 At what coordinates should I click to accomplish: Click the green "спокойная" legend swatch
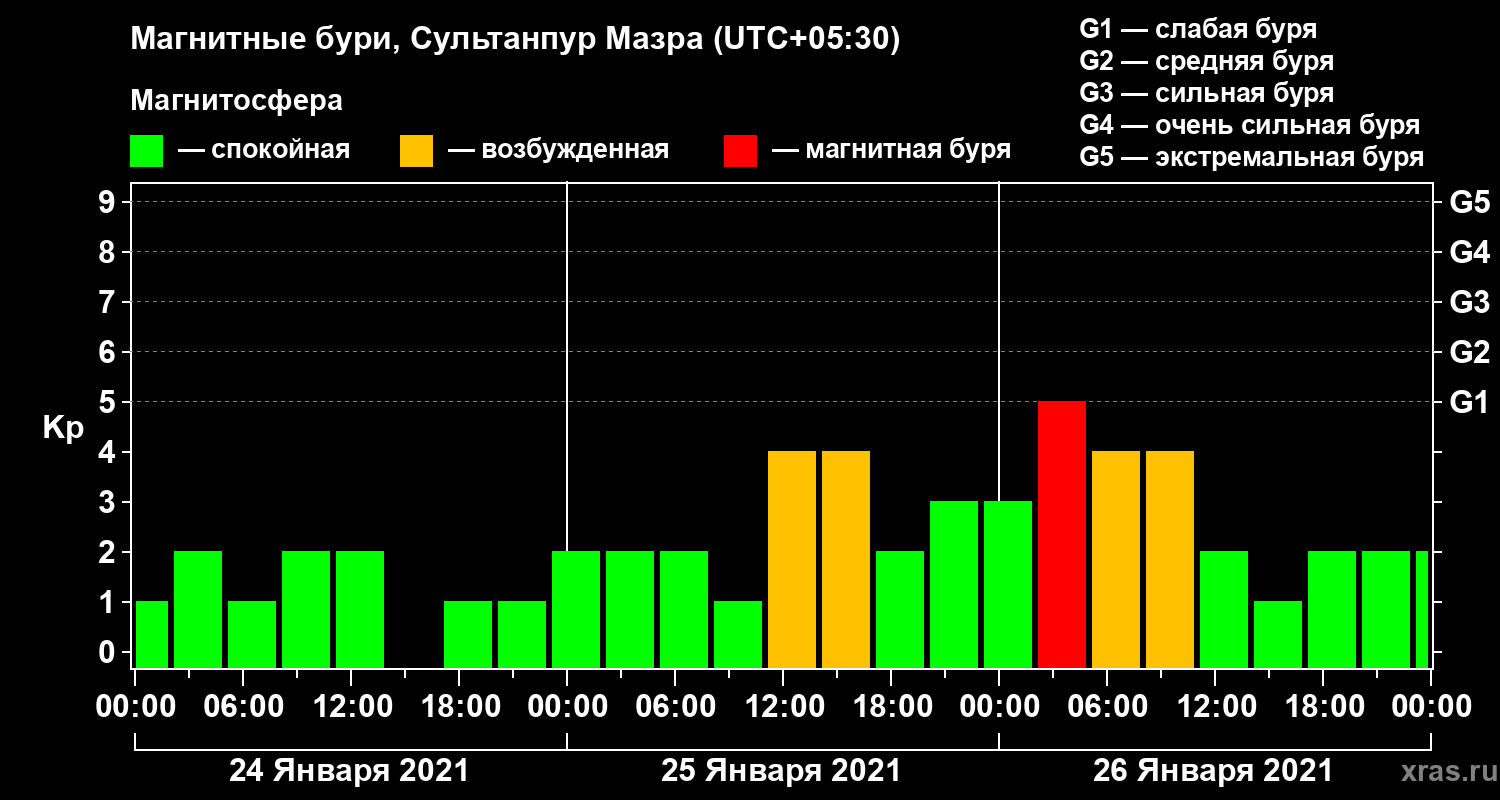(146, 151)
